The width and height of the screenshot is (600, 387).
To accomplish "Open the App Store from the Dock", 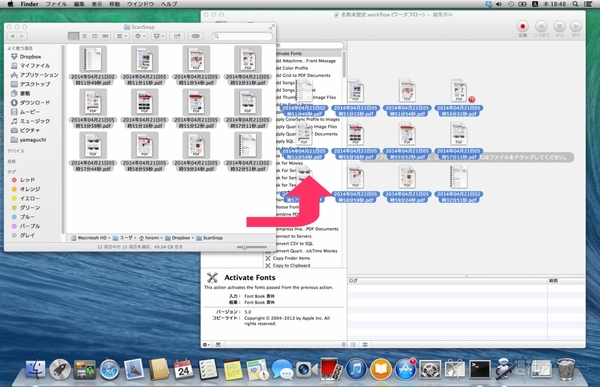I will 405,370.
